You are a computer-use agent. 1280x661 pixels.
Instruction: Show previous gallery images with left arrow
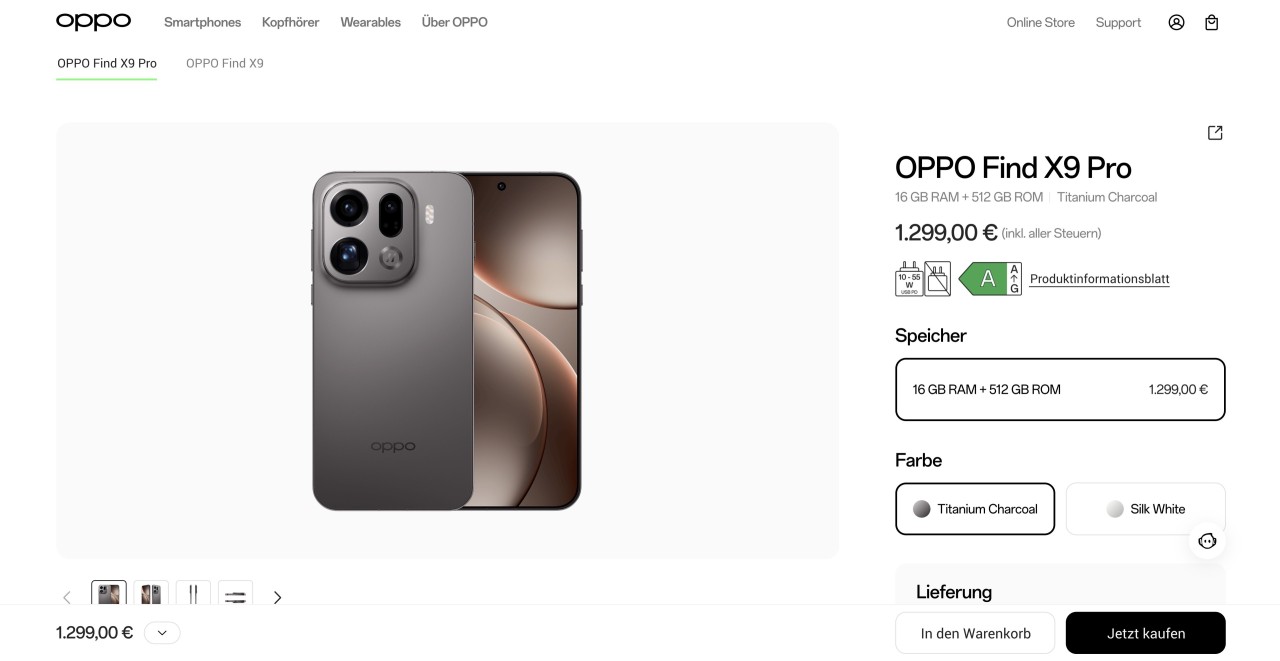(67, 597)
